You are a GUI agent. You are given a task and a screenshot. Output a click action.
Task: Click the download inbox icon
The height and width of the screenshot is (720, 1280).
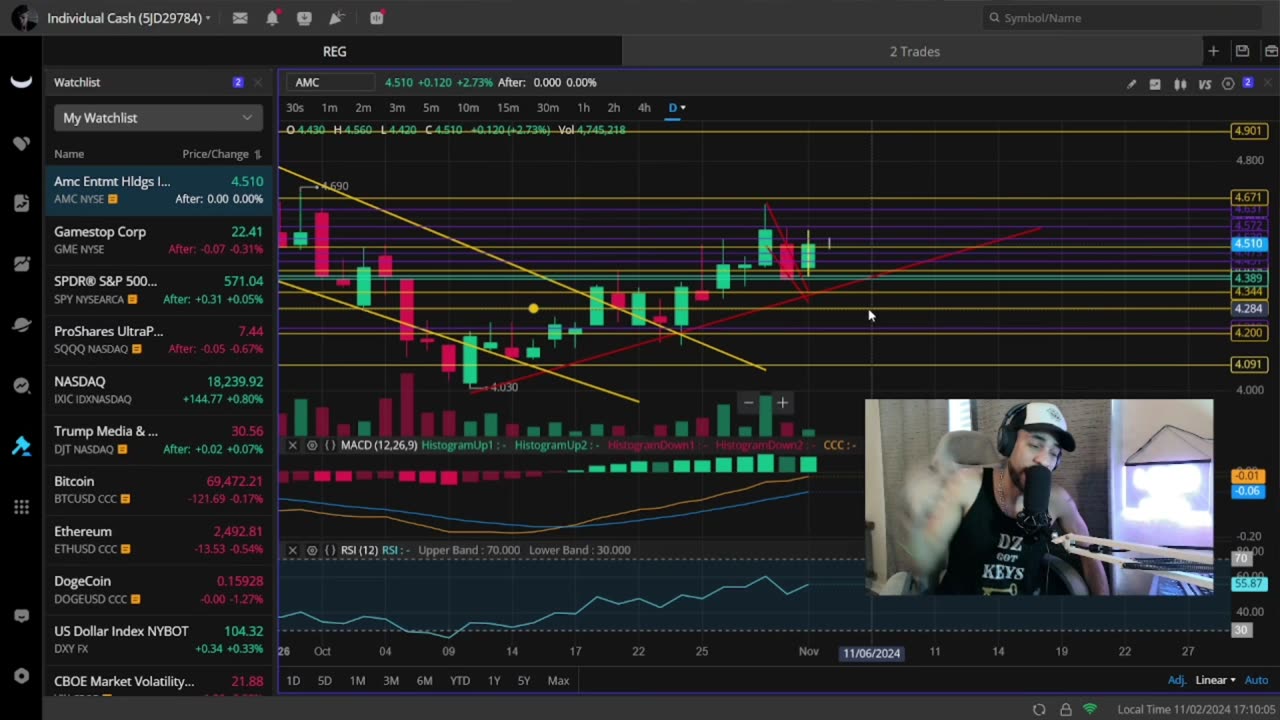304,18
